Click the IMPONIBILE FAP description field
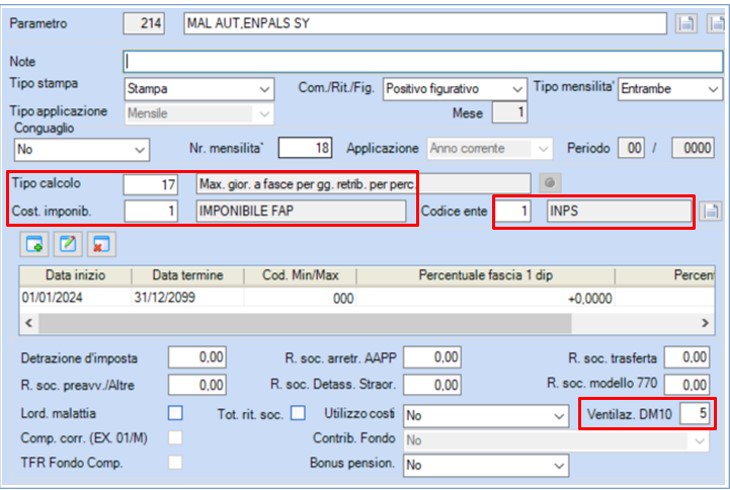Screen dimensions: 730x490 [x=301, y=211]
